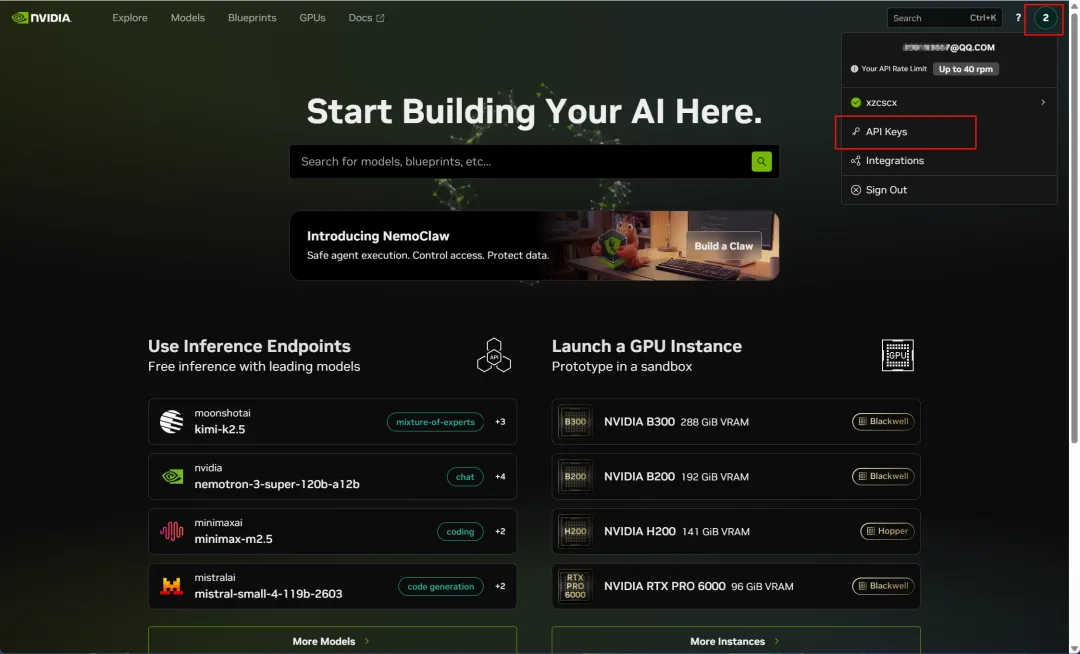Open the Models nav item

pyautogui.click(x=187, y=18)
